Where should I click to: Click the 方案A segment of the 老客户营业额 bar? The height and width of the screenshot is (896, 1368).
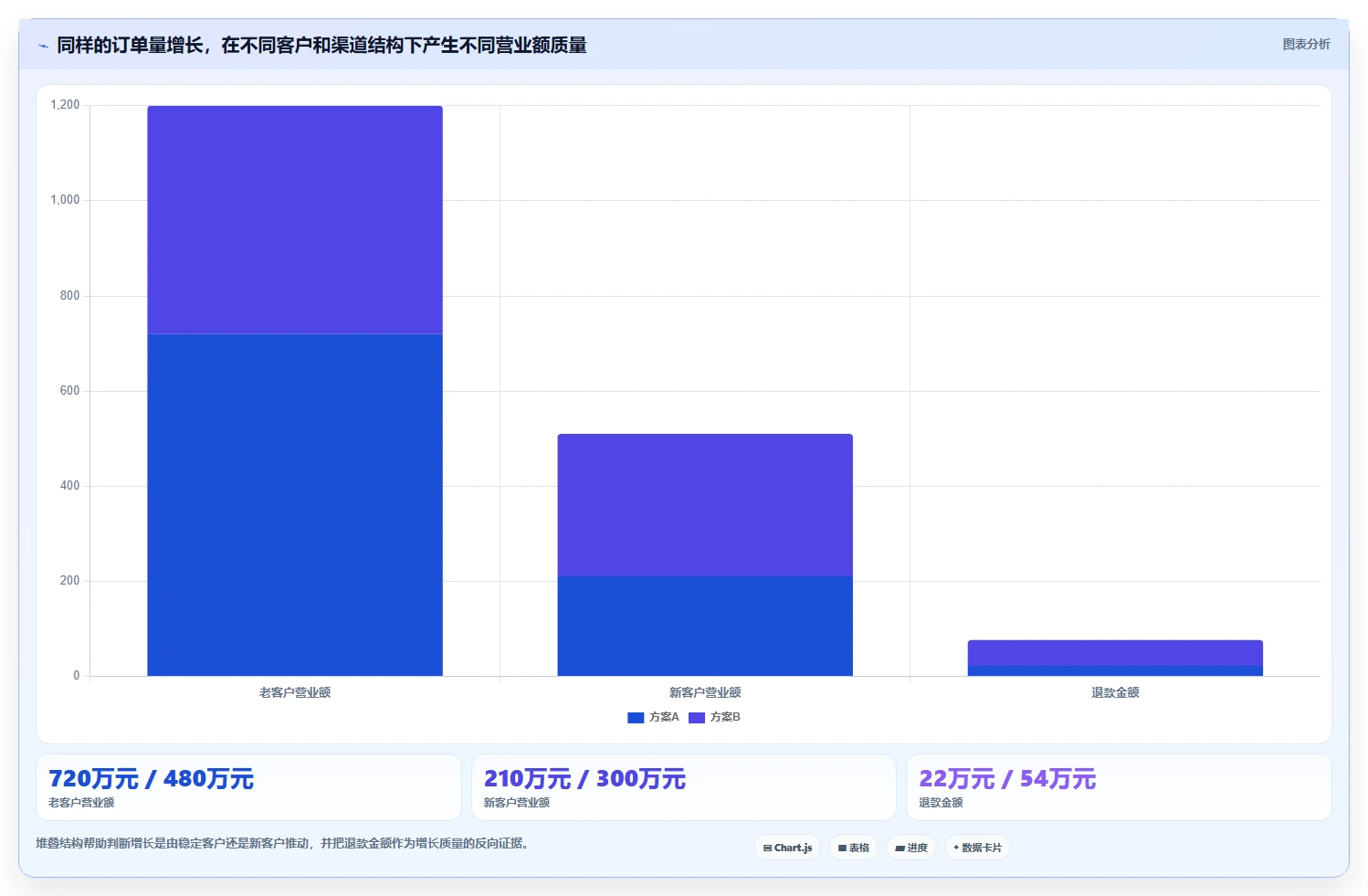tap(295, 505)
